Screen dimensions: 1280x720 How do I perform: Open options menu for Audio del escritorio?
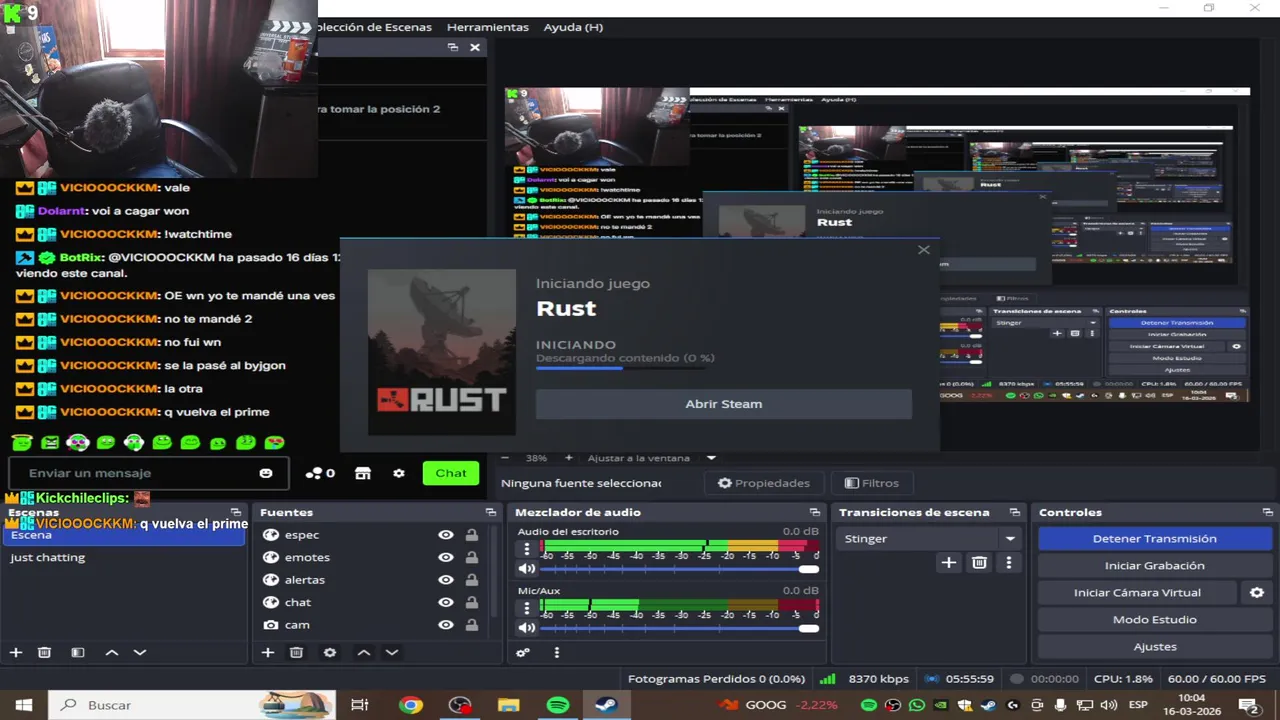[527, 549]
